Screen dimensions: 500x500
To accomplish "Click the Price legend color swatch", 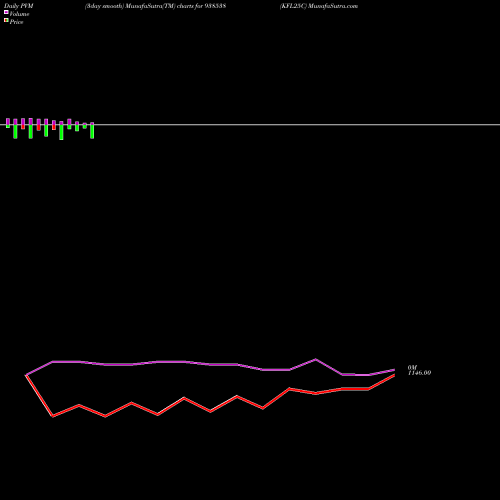I will (6, 20).
